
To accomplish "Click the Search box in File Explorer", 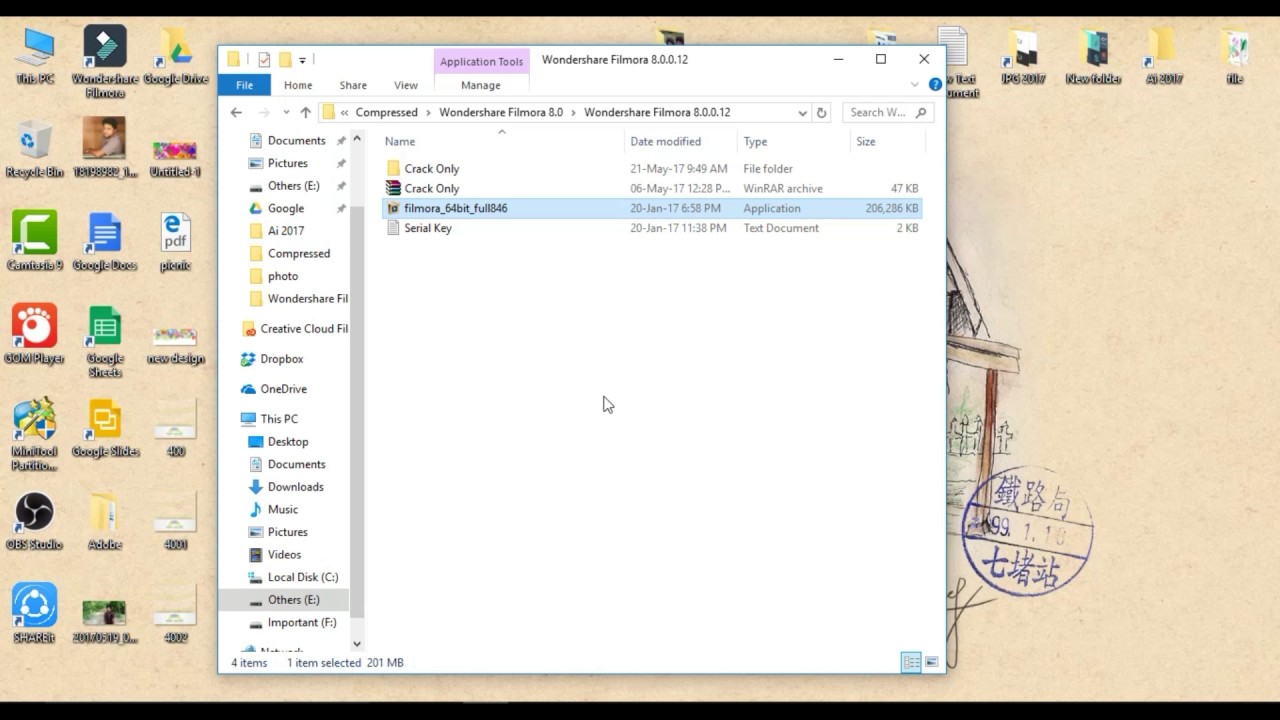I will tap(888, 113).
